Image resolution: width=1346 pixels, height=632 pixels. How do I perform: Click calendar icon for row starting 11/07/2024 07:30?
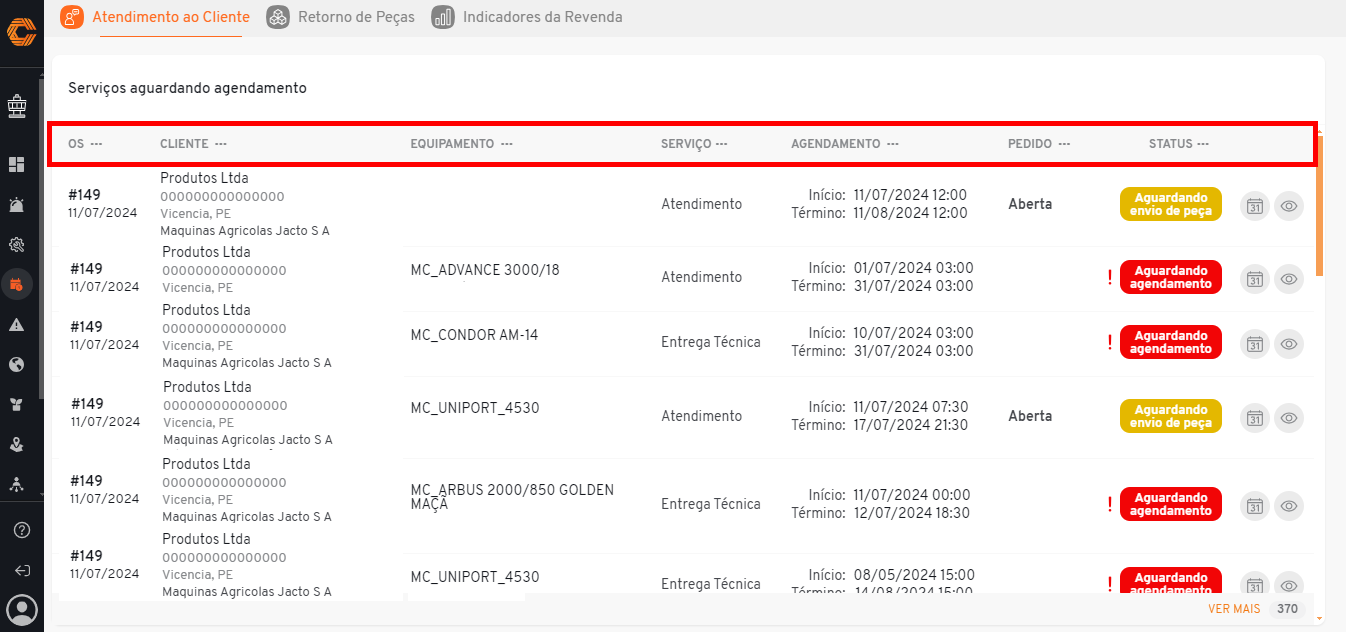1255,418
